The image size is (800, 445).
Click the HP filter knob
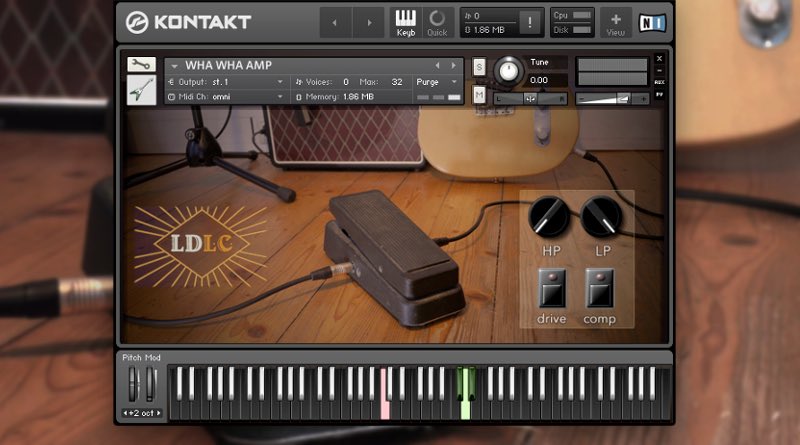pos(549,217)
